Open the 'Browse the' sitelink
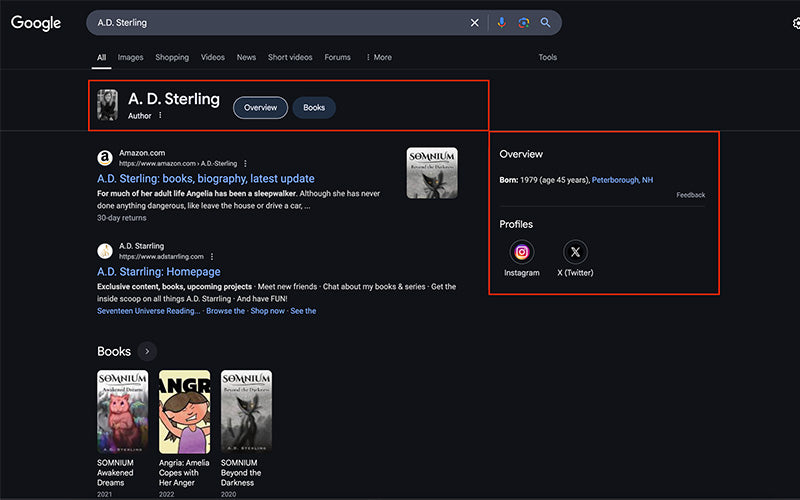 click(x=225, y=311)
